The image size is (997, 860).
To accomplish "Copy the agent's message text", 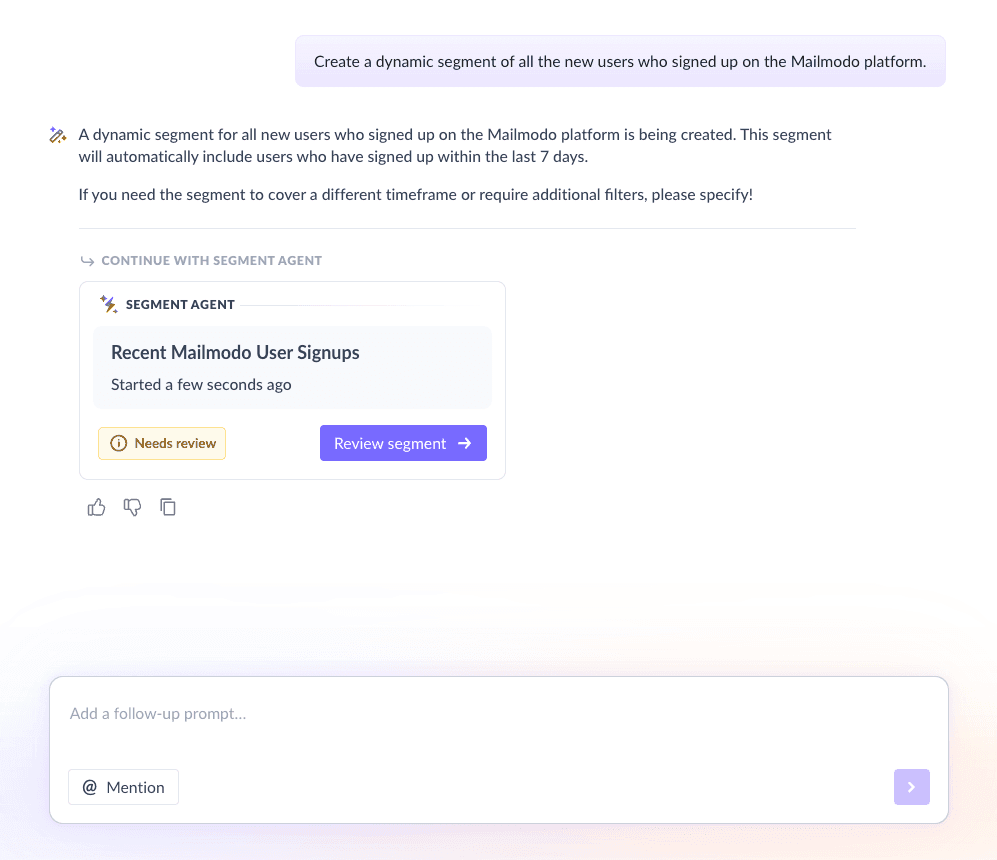I will pos(168,507).
